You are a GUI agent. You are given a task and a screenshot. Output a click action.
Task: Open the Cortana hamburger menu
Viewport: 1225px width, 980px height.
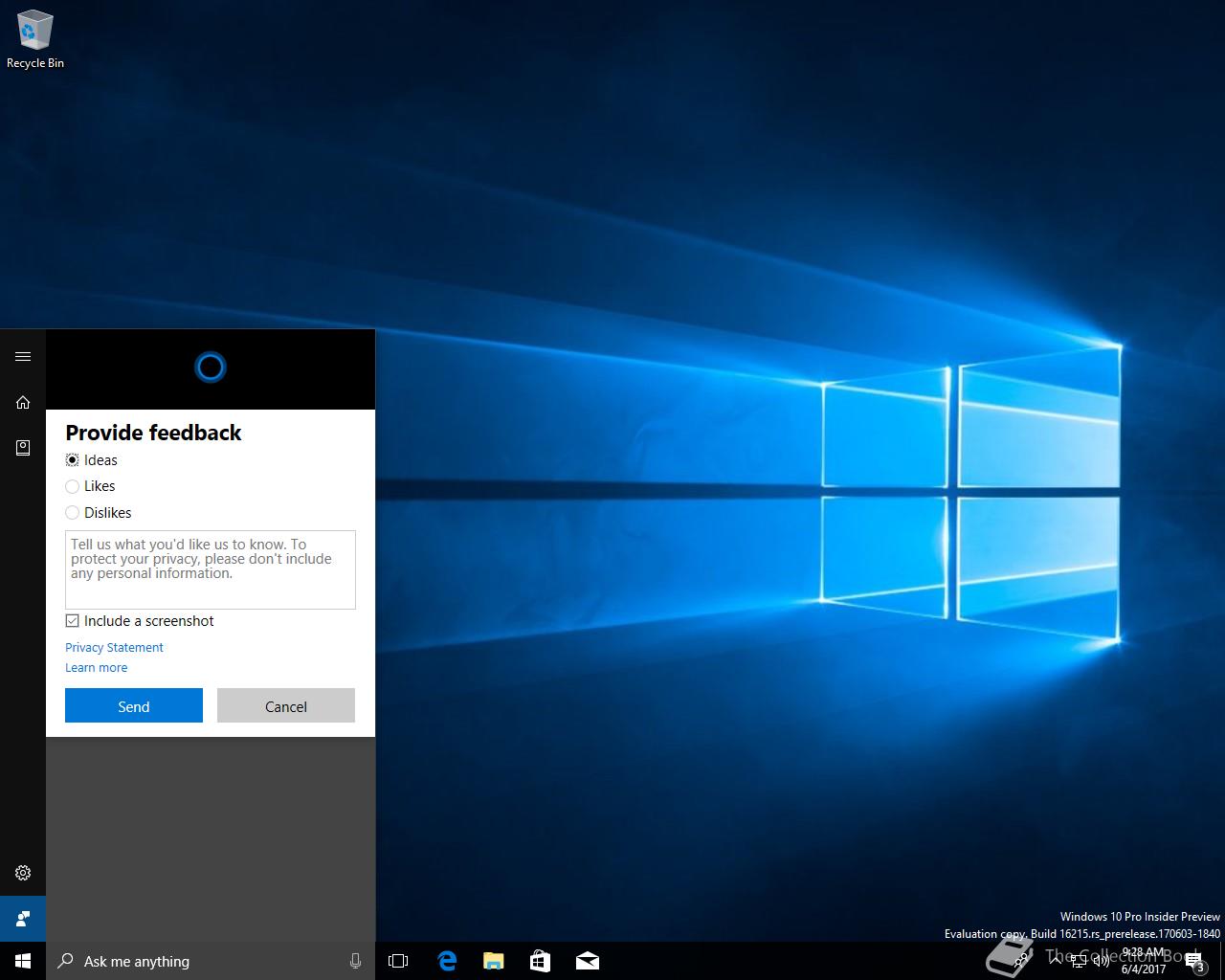(x=23, y=356)
